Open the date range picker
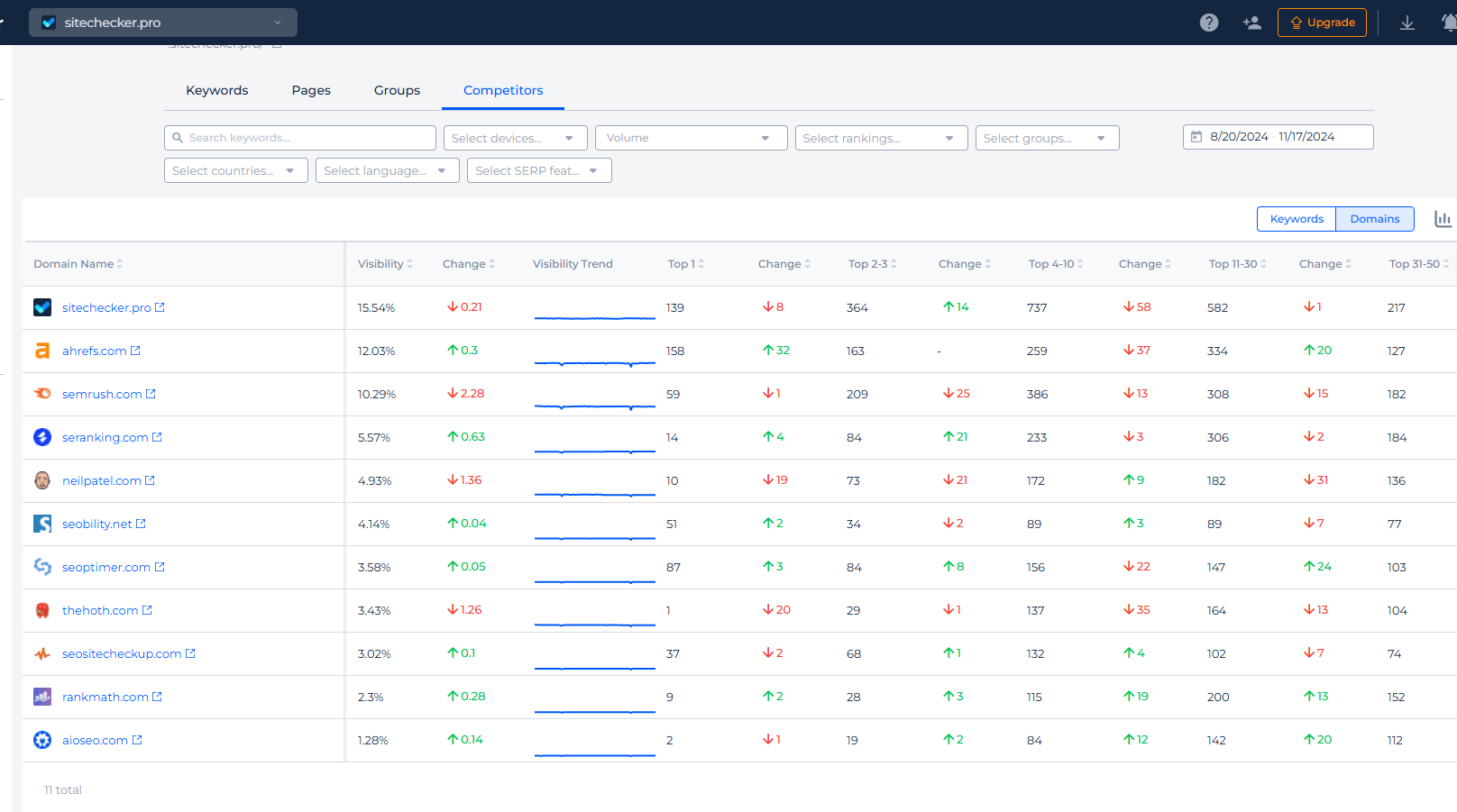Image resolution: width=1457 pixels, height=812 pixels. pos(1278,137)
